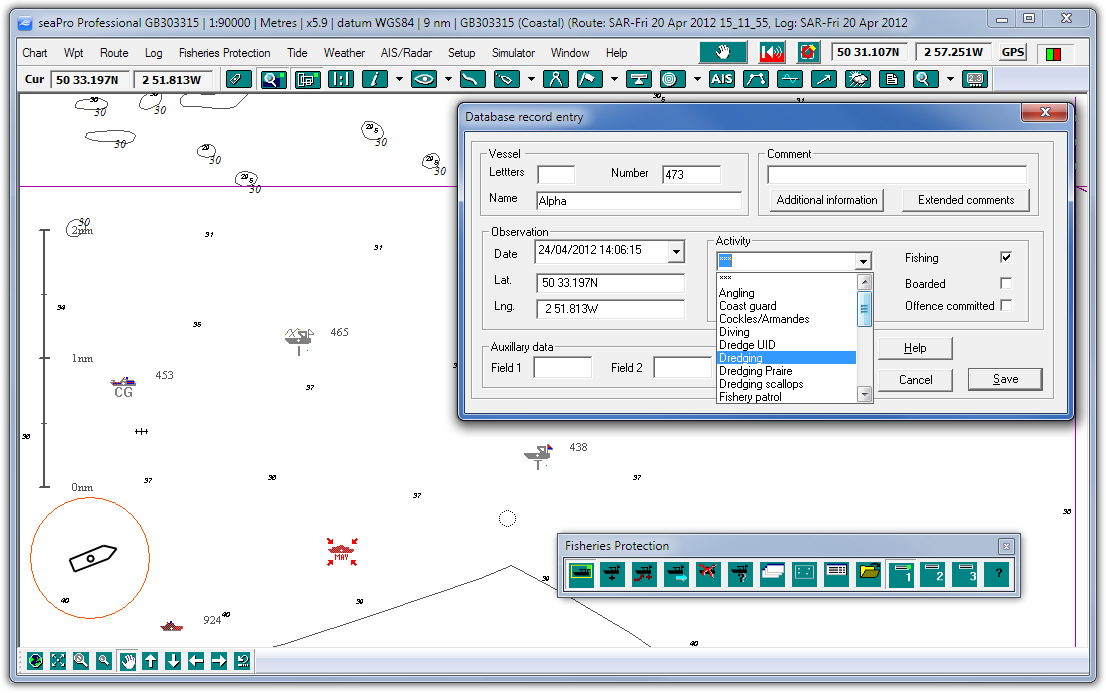Open Additional information
The width and height of the screenshot is (1106, 693).
[x=827, y=200]
